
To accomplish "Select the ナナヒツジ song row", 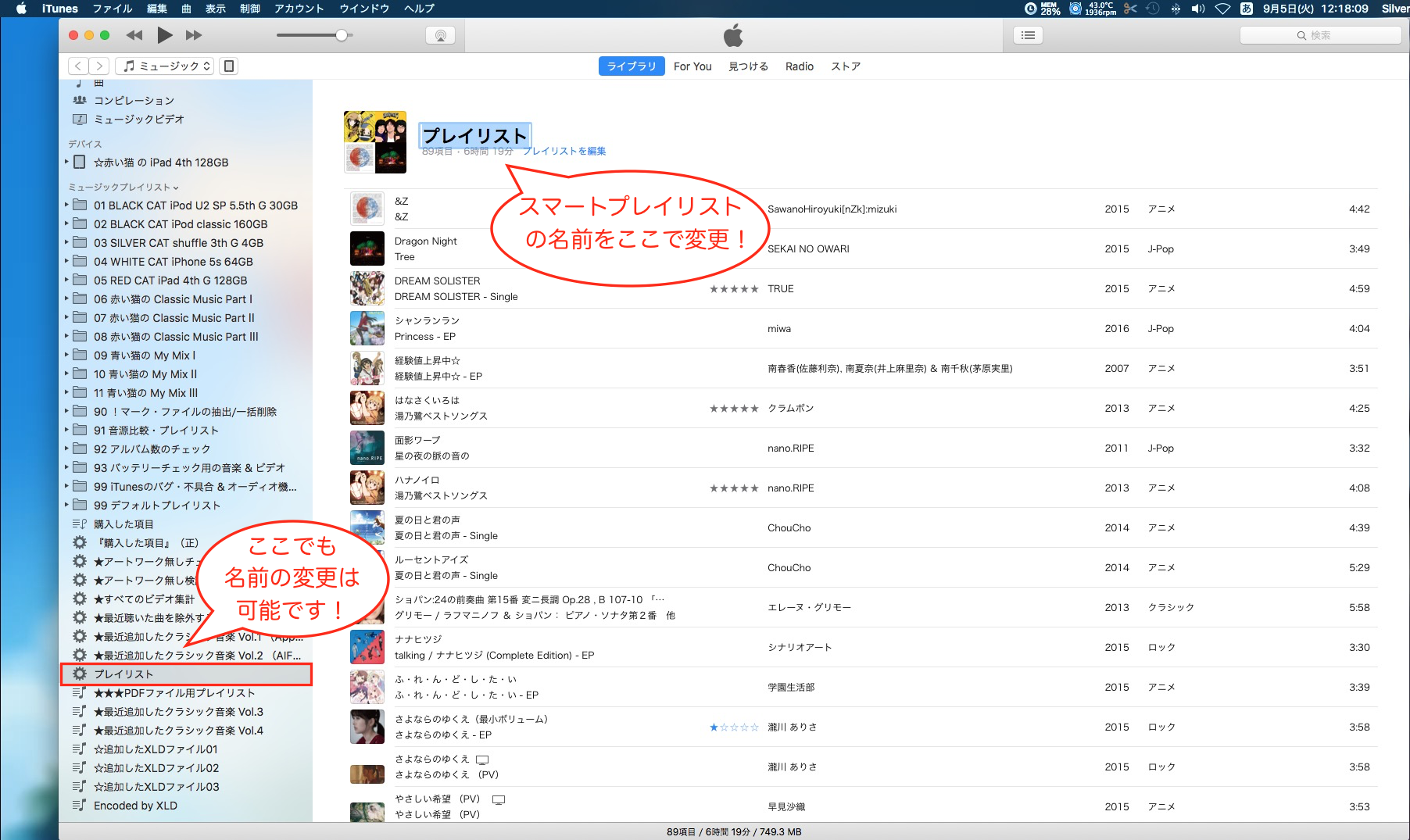I will 860,647.
